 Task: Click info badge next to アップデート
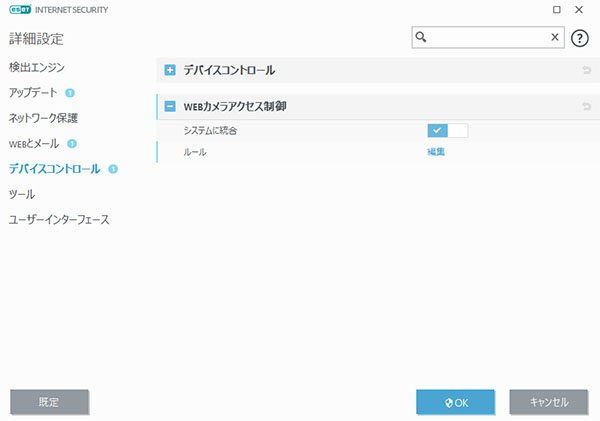click(70, 93)
